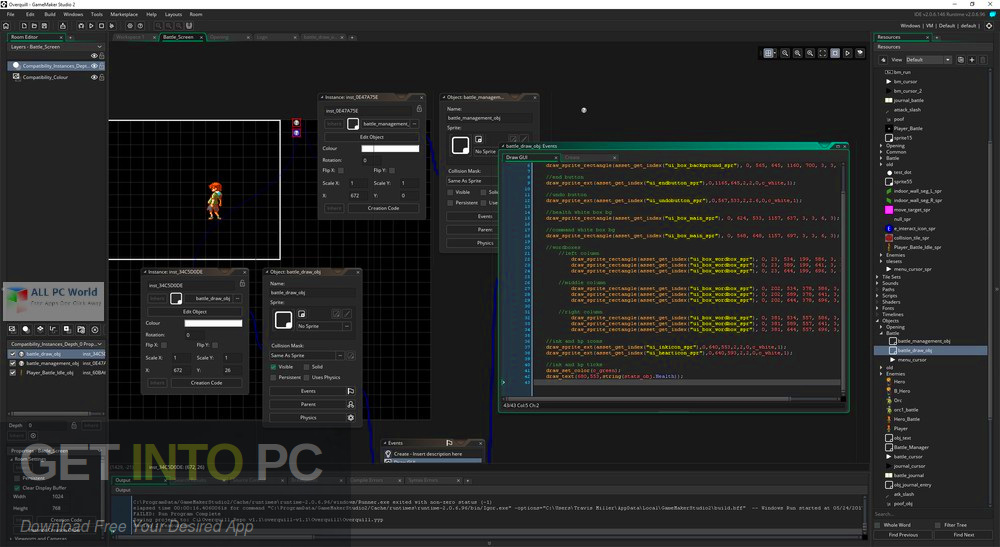Uncheck battle_draw_obj instance in the list
Screen dimensions: 1000x547
tap(12, 354)
